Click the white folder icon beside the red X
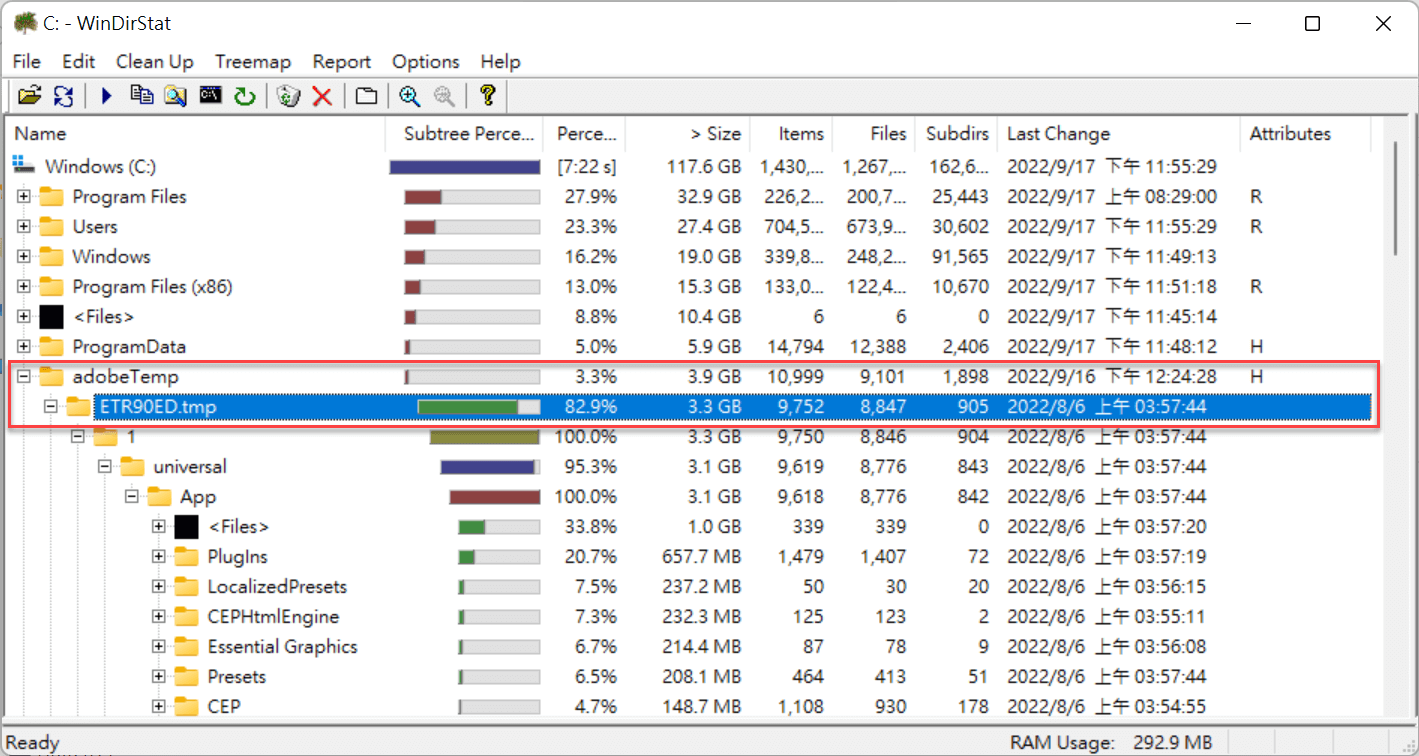The width and height of the screenshot is (1419, 756). (367, 96)
